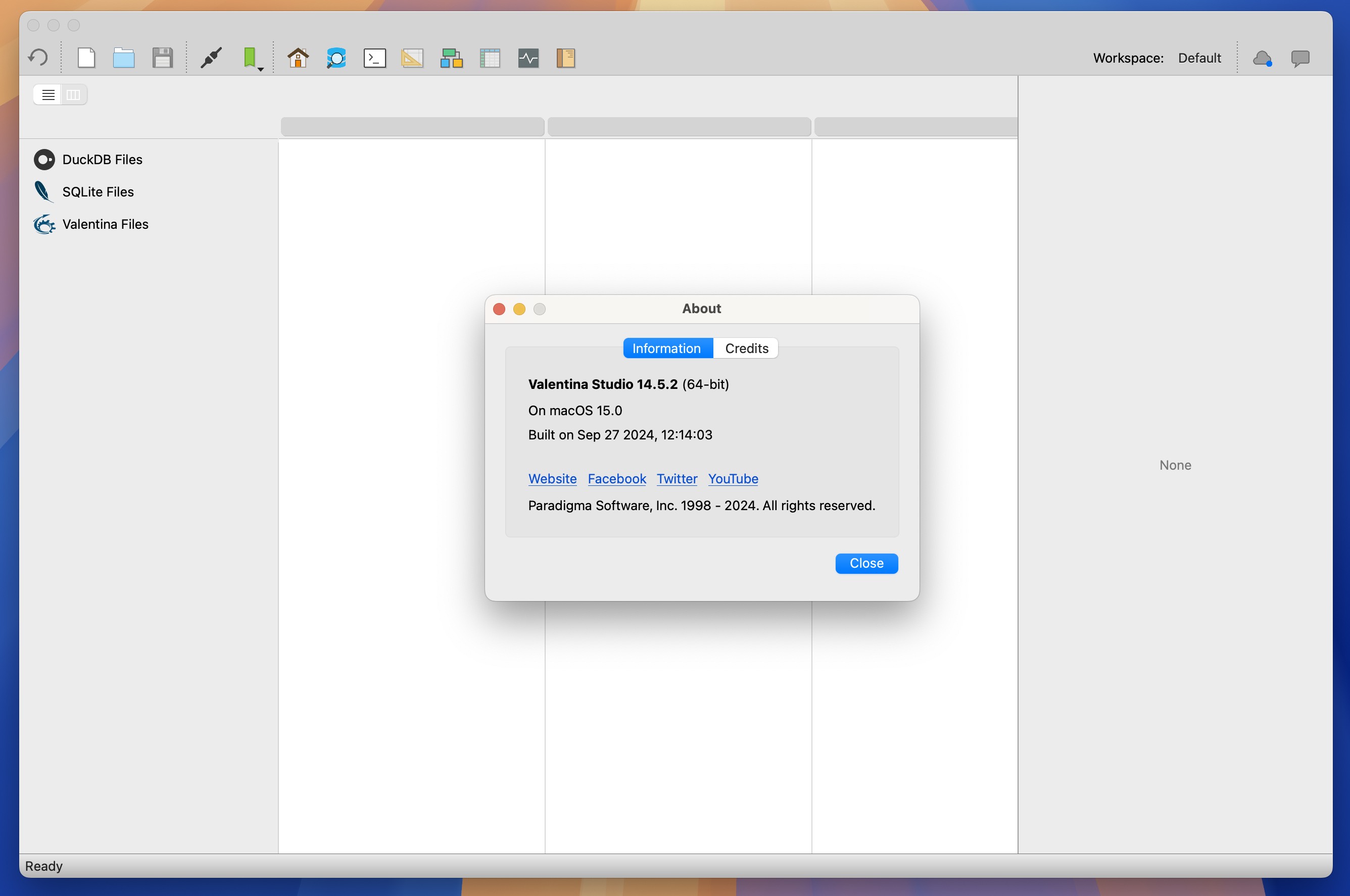
Task: Switch to the Information tab
Action: pos(666,347)
